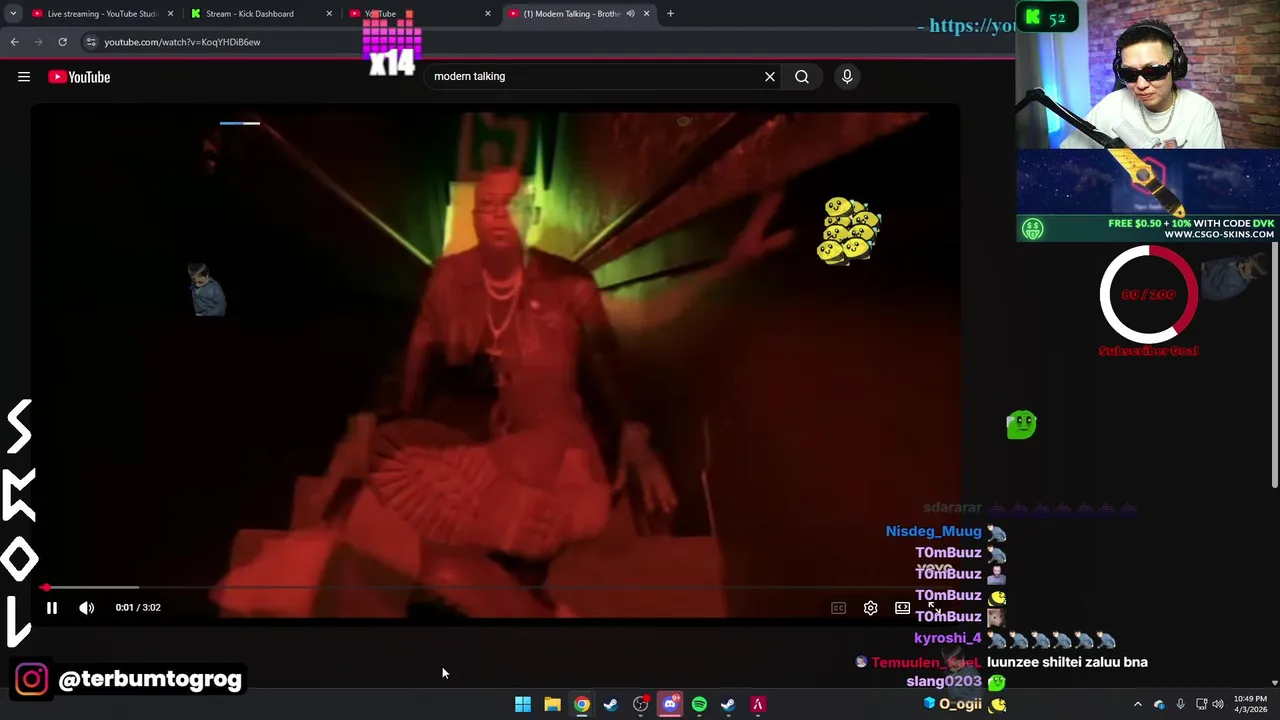This screenshot has width=1280, height=720.
Task: Click the Kick logo badge showing 52
Action: 1047,18
